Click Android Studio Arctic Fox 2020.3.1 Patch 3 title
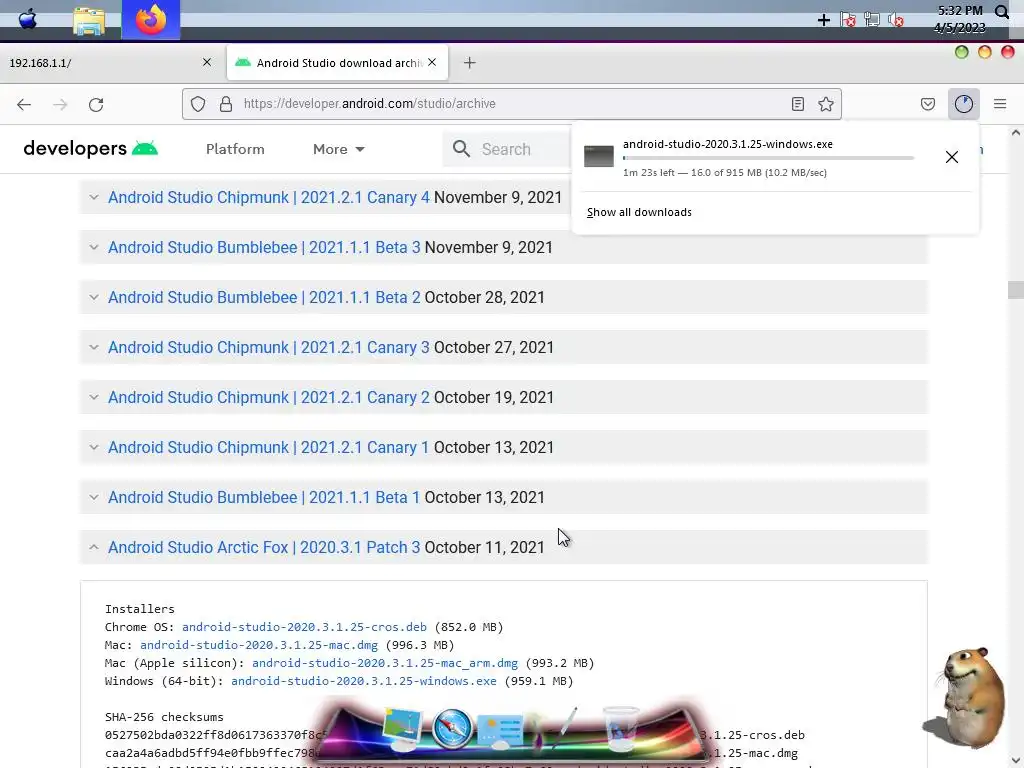Viewport: 1024px width, 768px height. (264, 547)
